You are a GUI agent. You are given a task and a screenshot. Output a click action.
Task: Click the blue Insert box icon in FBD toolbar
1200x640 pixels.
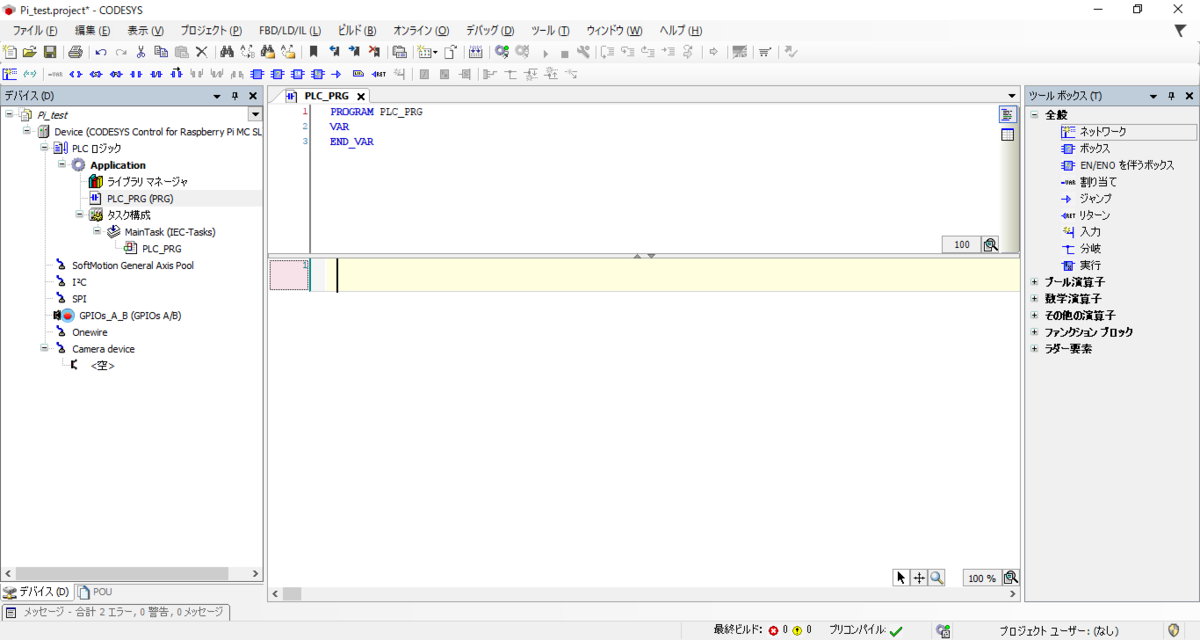(x=257, y=73)
